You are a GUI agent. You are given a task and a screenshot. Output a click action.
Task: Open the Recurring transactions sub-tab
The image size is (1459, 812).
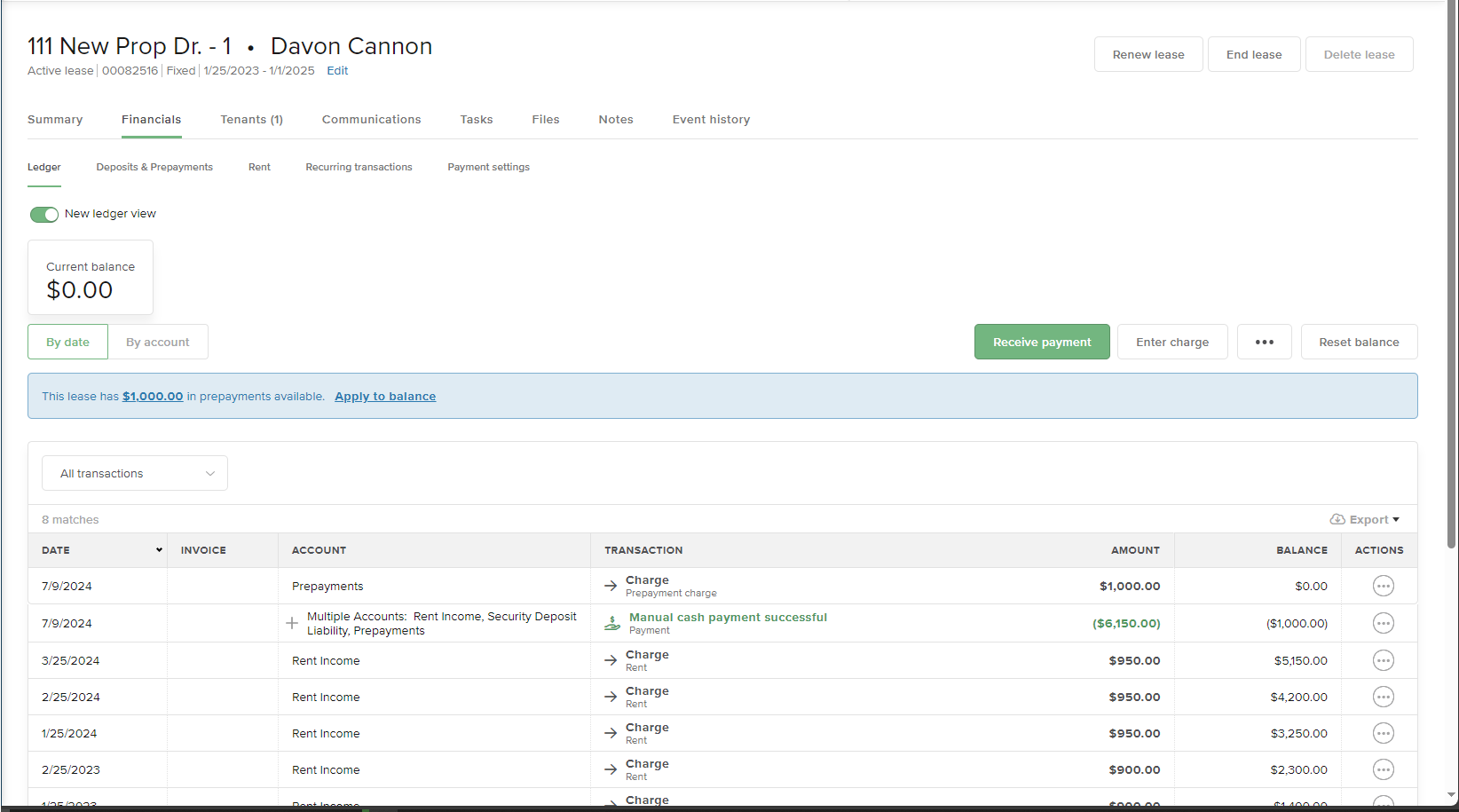coord(359,167)
